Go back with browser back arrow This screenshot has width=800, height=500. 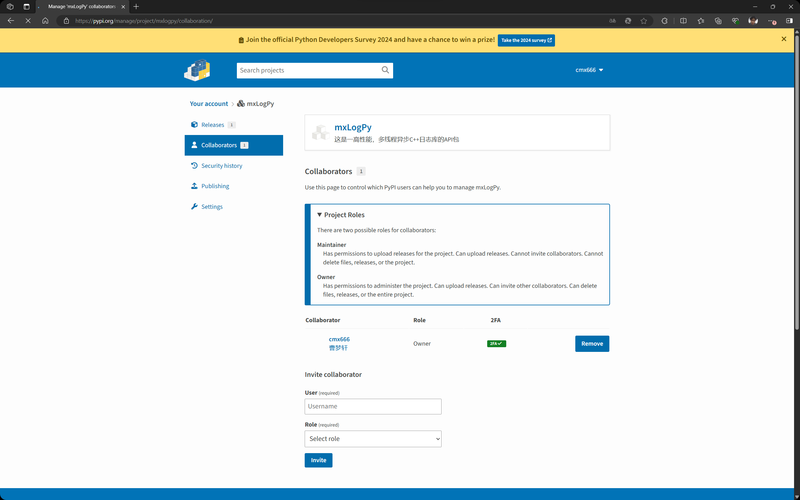(11, 21)
